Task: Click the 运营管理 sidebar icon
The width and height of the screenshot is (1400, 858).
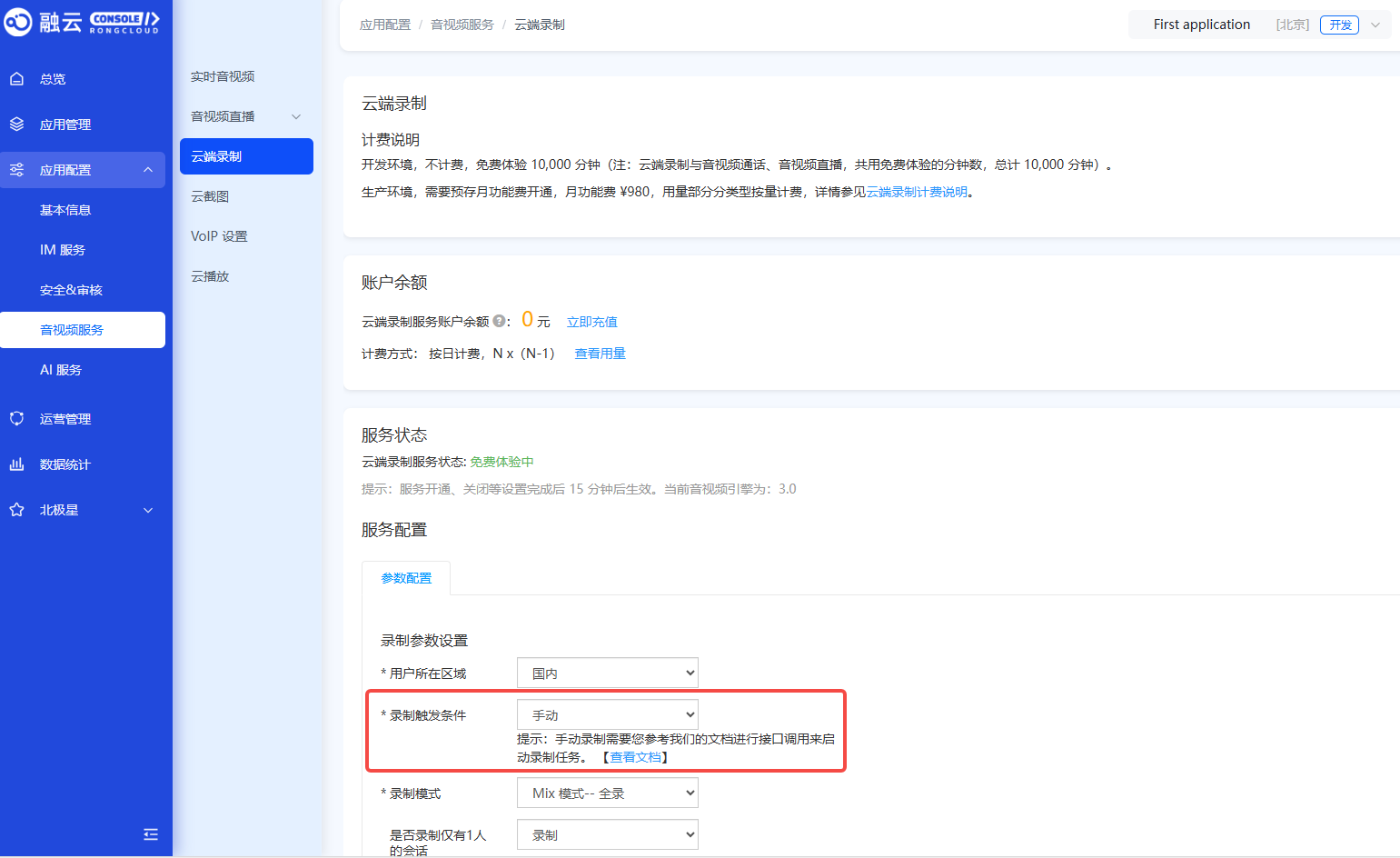Action: tap(16, 419)
